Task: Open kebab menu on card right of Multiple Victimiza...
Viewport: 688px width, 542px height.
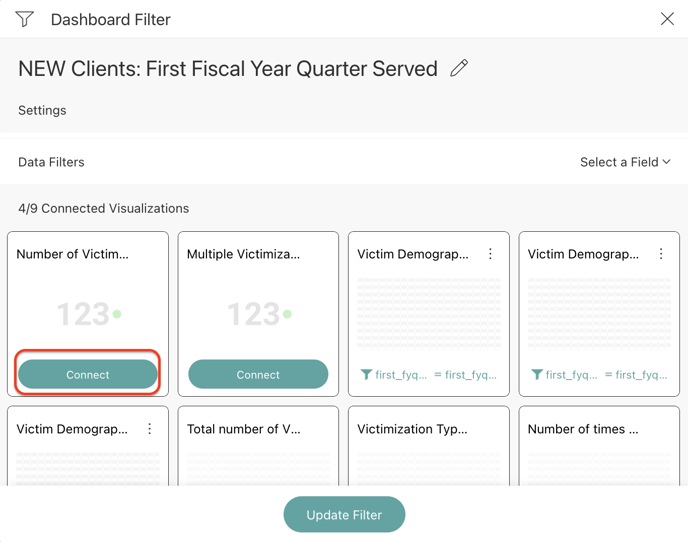Action: pos(490,254)
